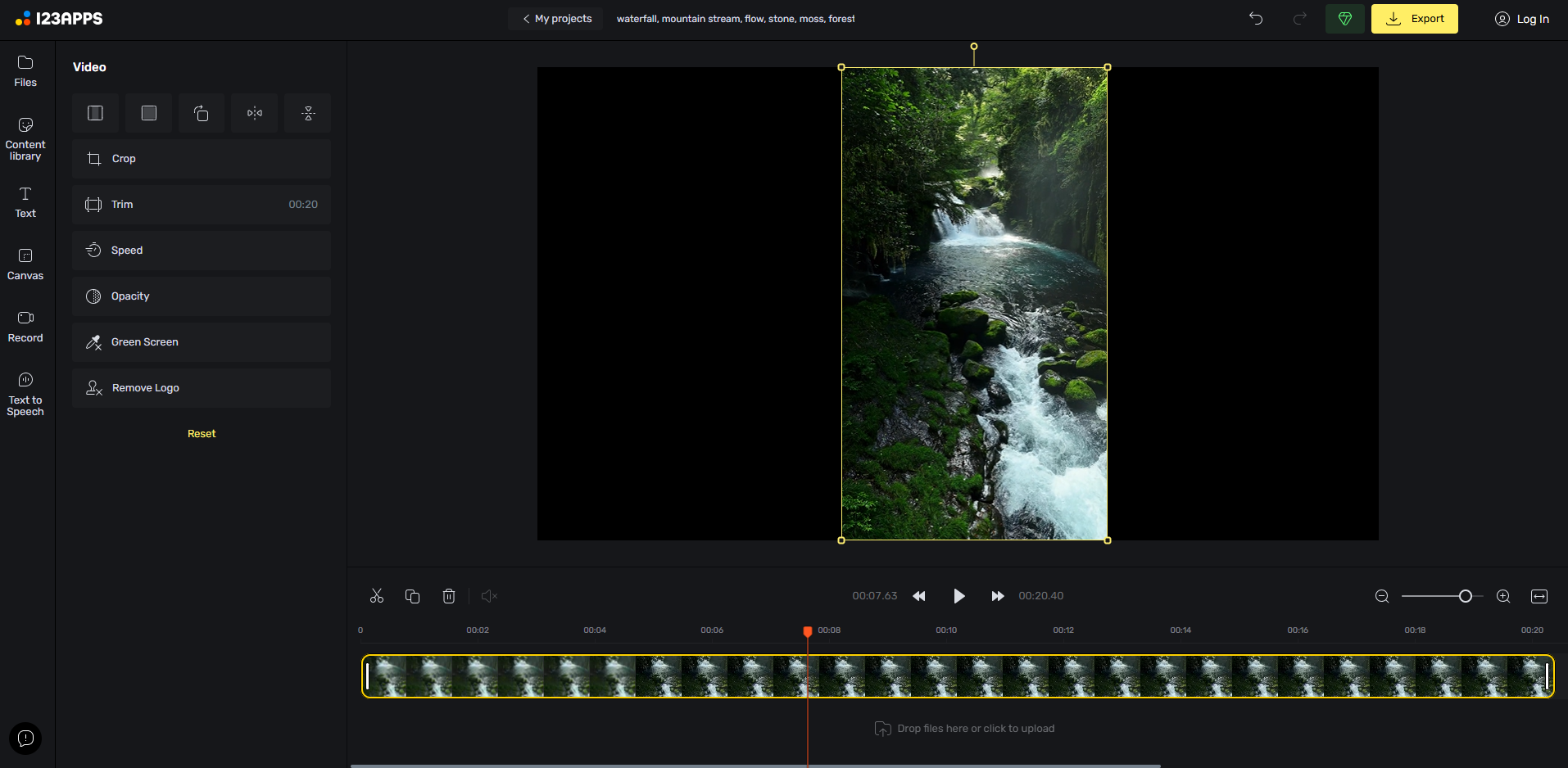The height and width of the screenshot is (768, 1568).
Task: Expand the Crop settings
Action: point(202,159)
